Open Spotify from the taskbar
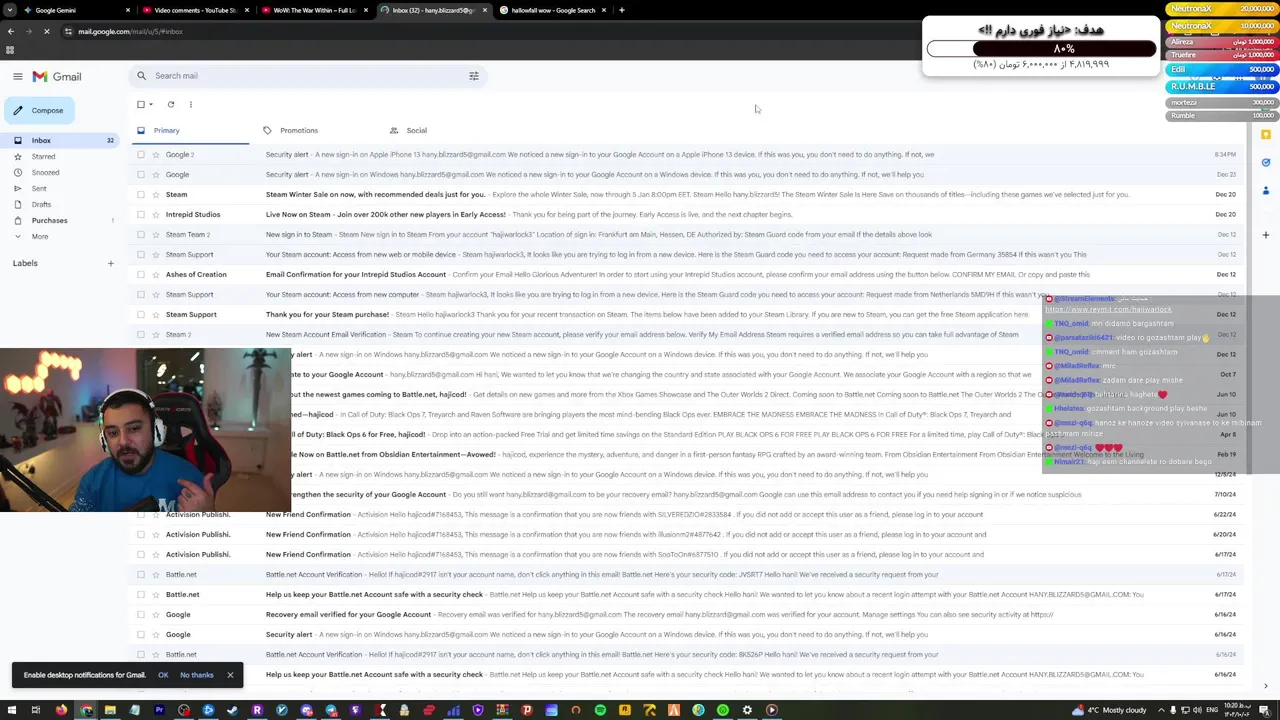 (x=600, y=710)
